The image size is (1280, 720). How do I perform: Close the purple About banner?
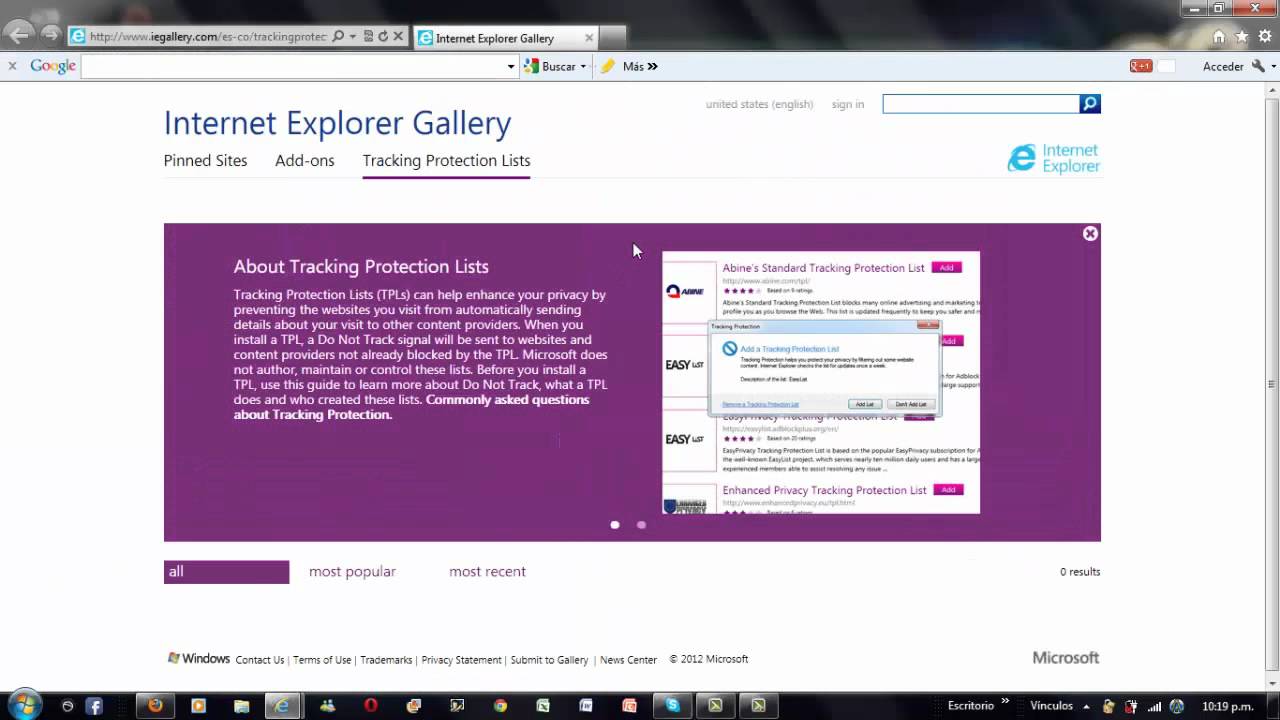1090,233
